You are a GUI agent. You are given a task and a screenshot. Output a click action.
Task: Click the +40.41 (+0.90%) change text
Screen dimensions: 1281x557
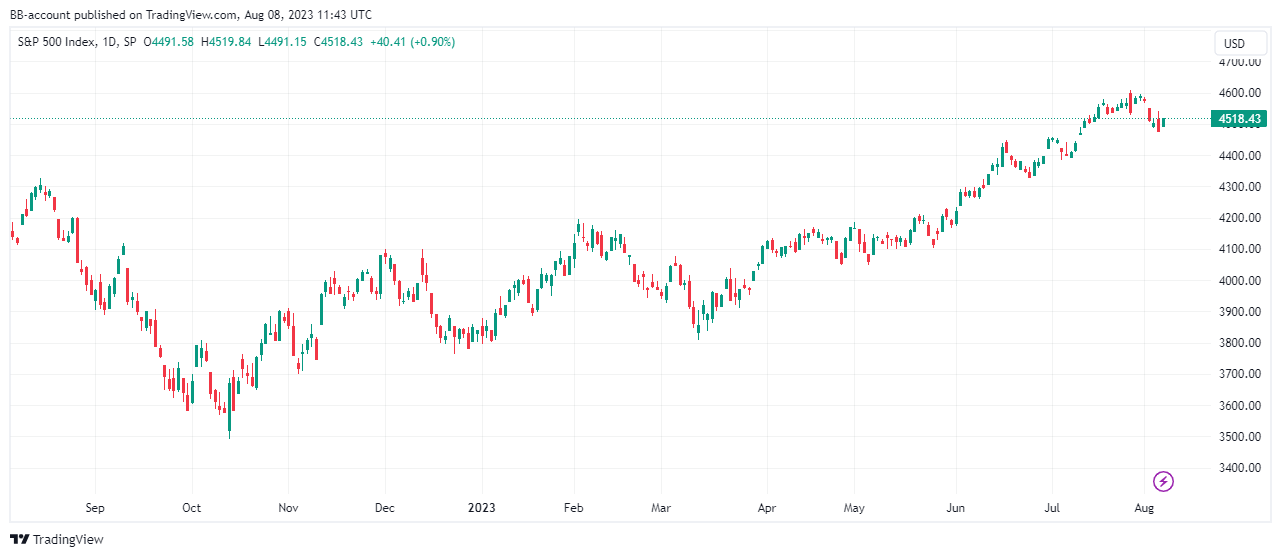[x=412, y=42]
